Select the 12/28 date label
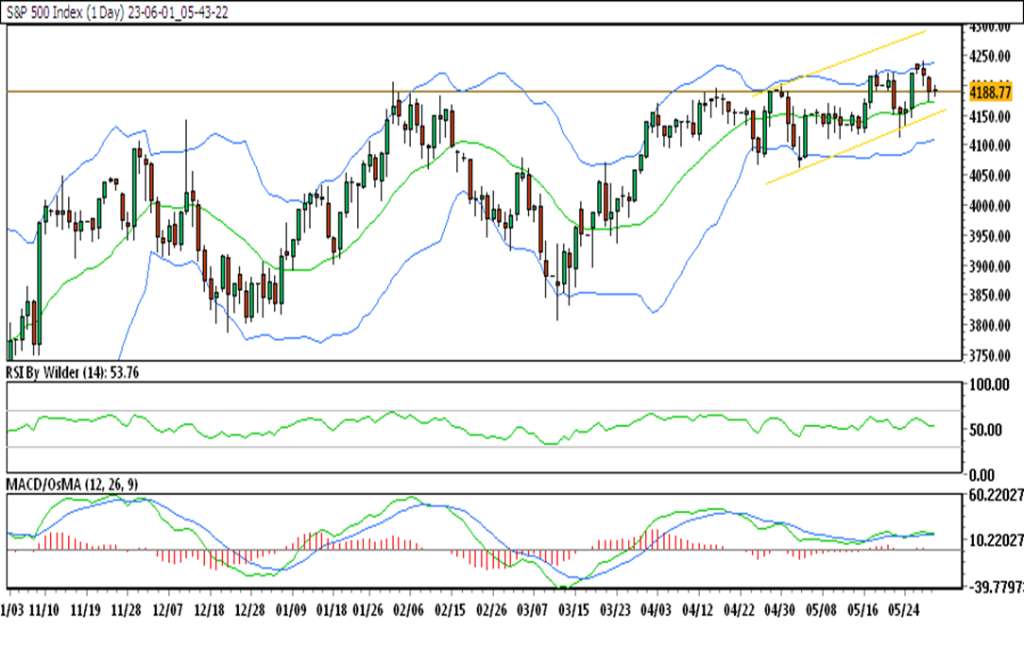 pos(249,610)
